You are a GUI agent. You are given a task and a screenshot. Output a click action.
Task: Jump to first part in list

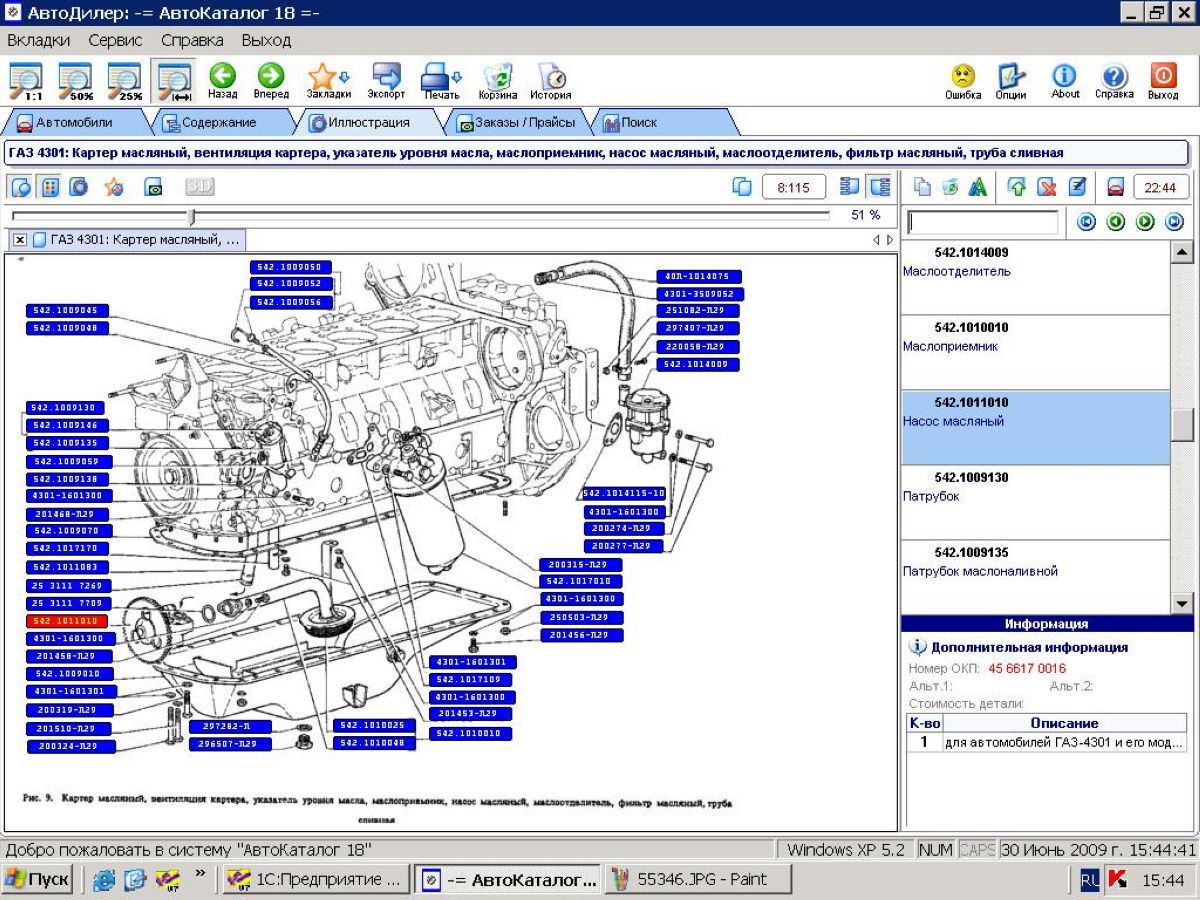coord(1087,222)
